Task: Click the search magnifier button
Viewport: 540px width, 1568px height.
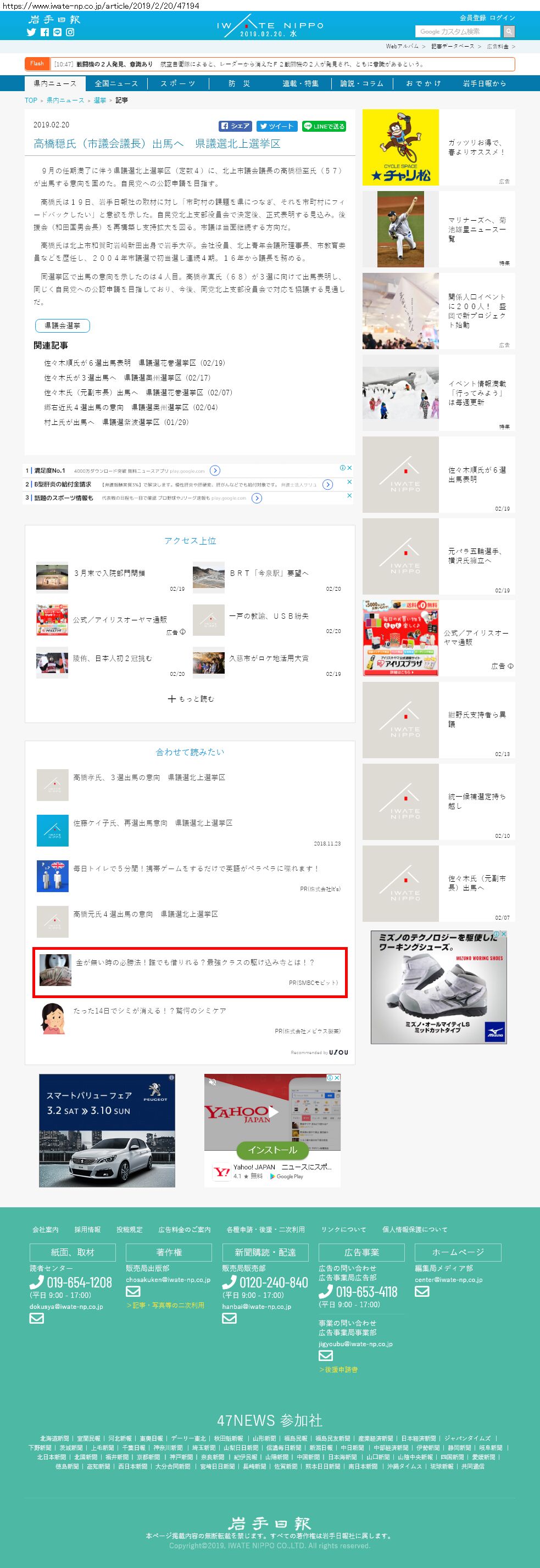Action: point(509,31)
